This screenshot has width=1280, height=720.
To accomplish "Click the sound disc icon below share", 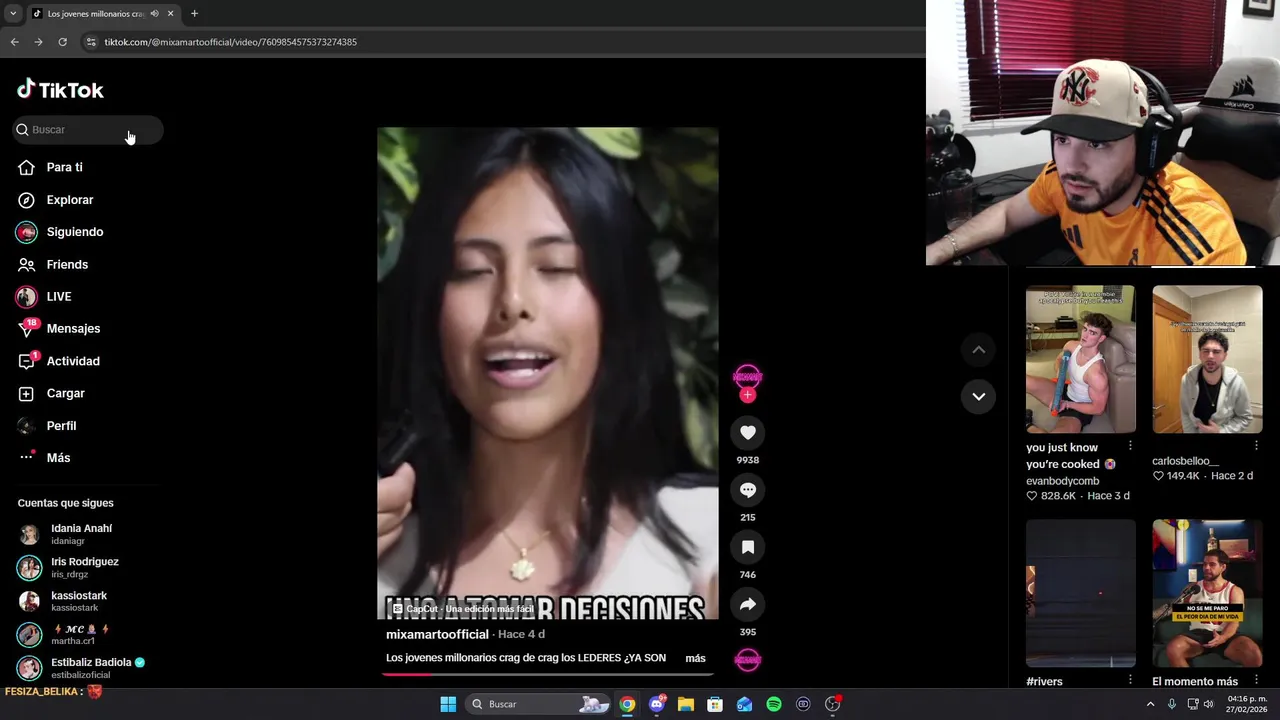I will [747, 660].
